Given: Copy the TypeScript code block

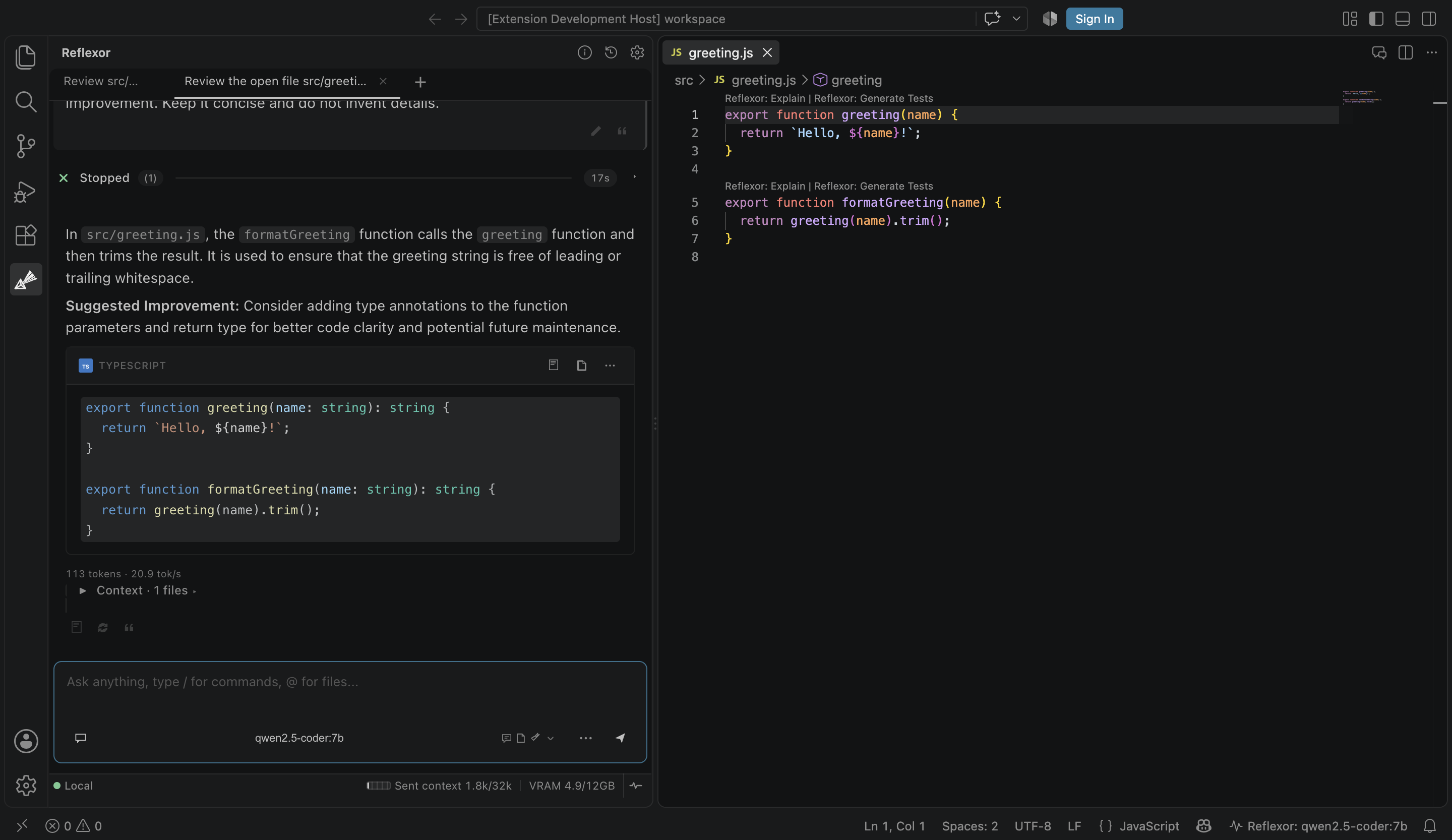Looking at the screenshot, I should pos(553,365).
